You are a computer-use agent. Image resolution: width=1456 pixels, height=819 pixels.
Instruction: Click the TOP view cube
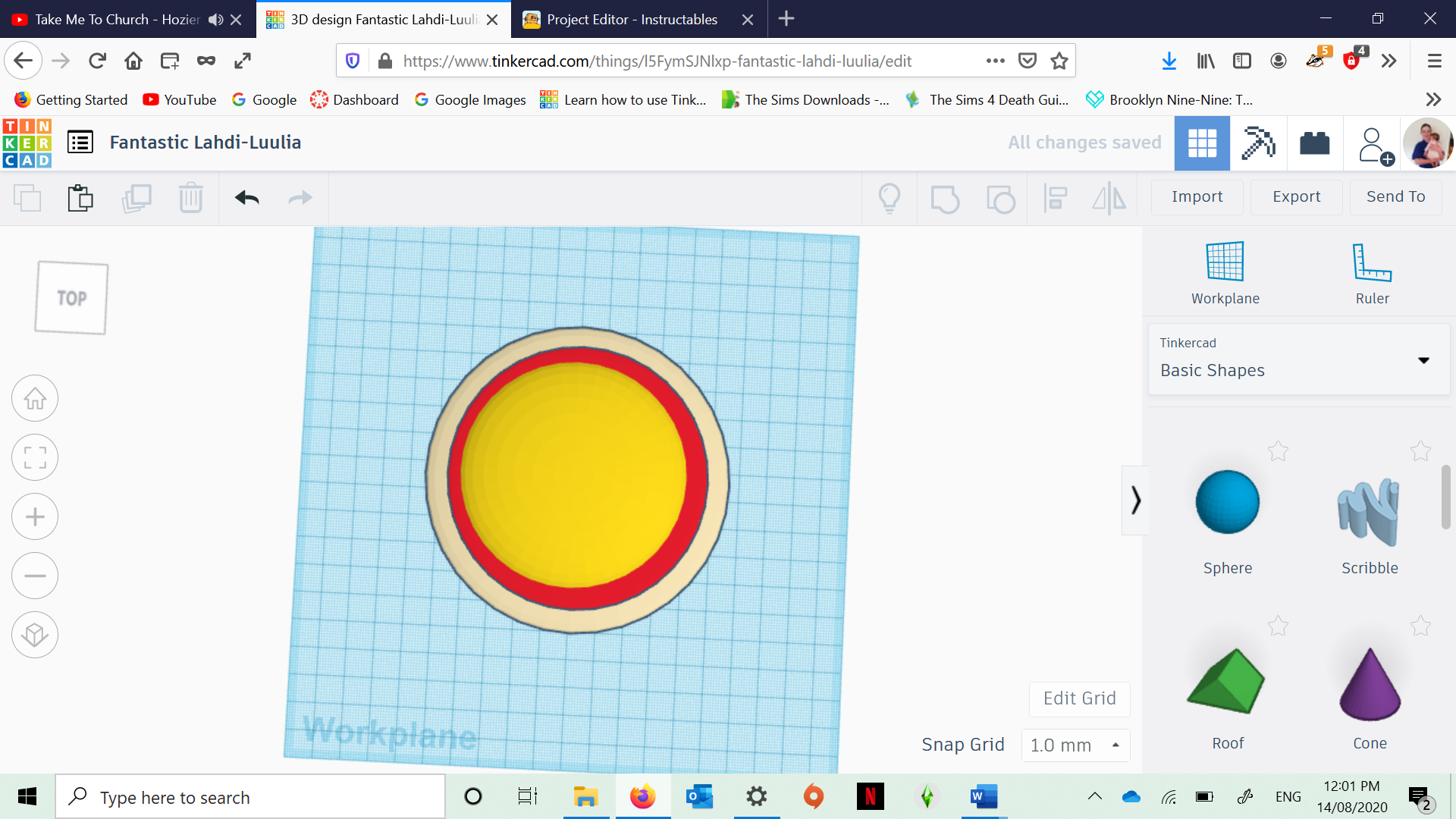coord(71,298)
